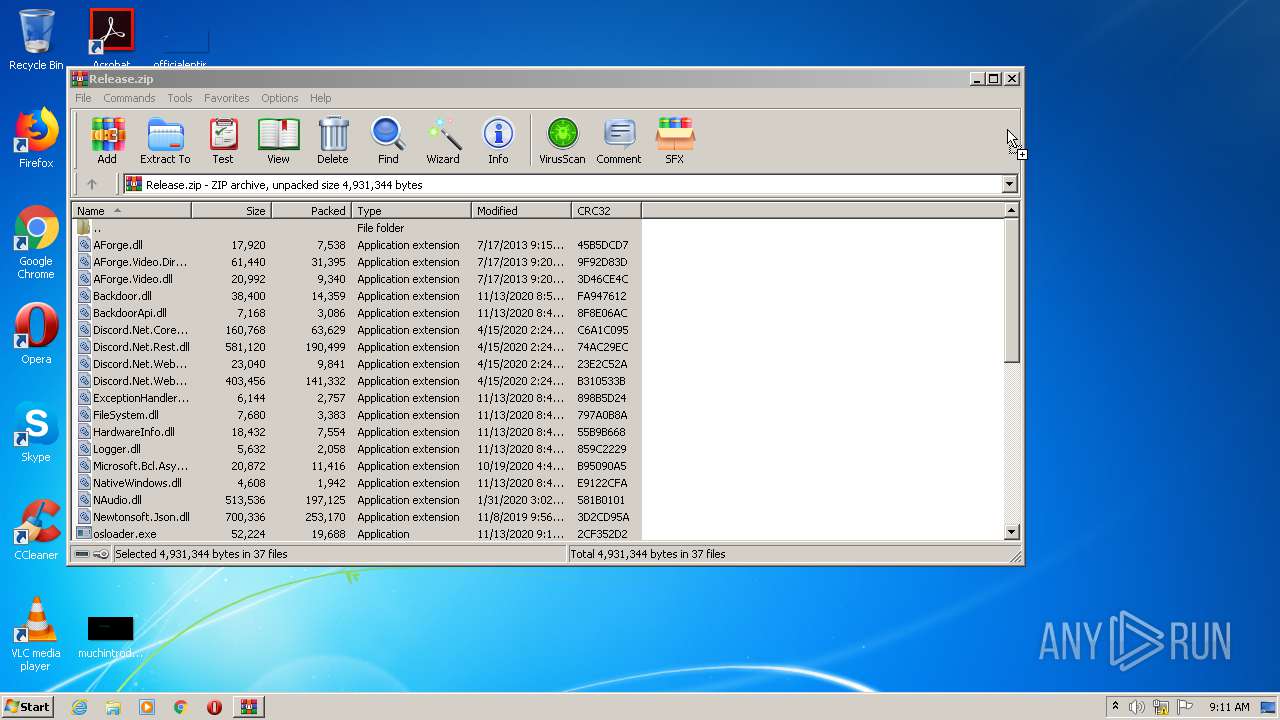Viewport: 1280px width, 720px height.
Task: Click WinRAR taskbar button
Action: coord(248,707)
